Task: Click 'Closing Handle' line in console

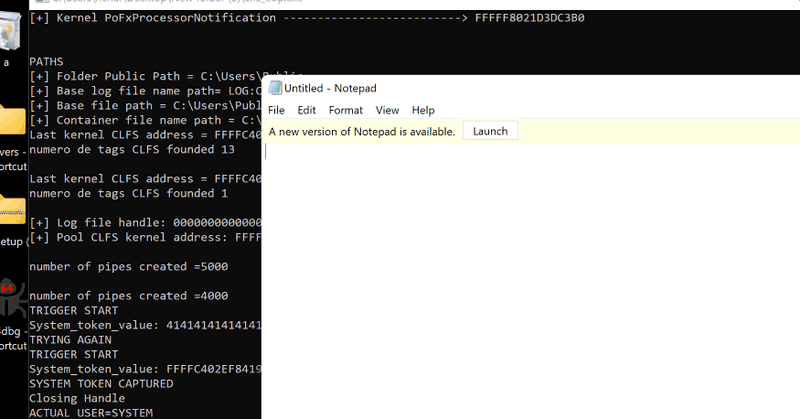Action: pos(77,399)
